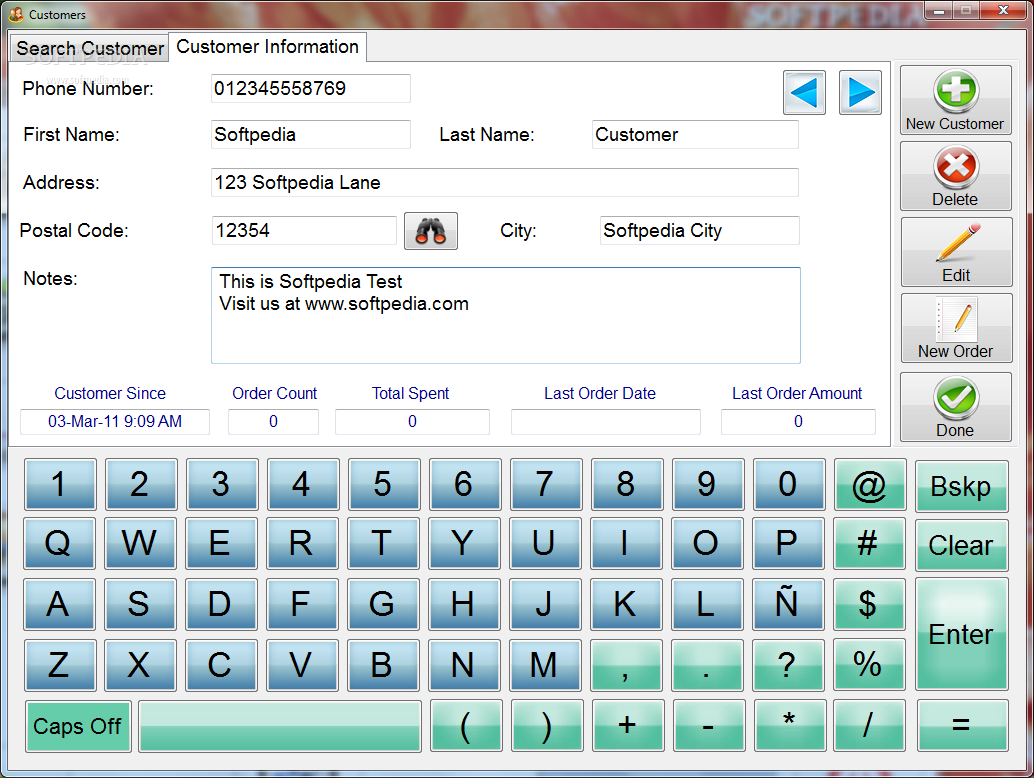Tap the letter P key
Viewport: 1034px width, 778px height.
(x=787, y=543)
